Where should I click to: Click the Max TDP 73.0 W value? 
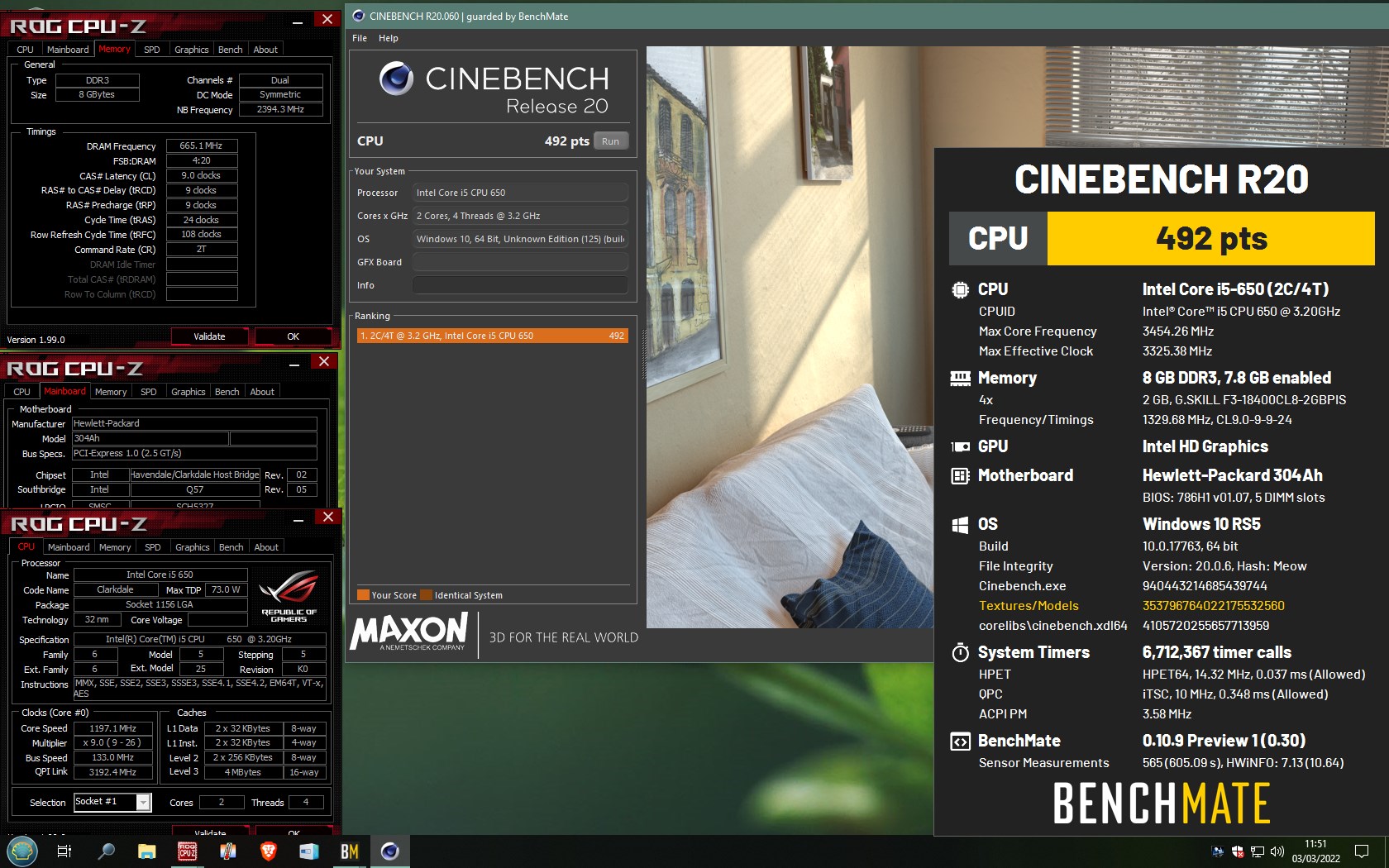[x=226, y=589]
